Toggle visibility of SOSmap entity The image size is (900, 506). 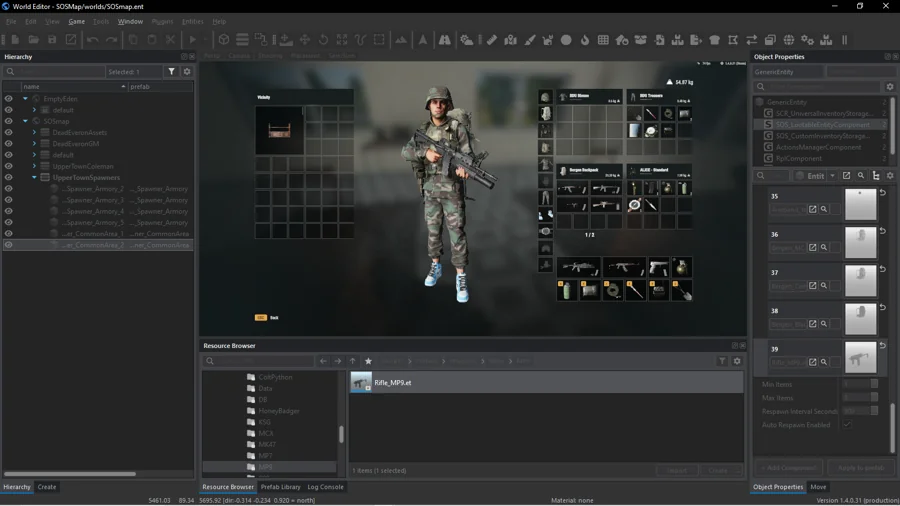(x=9, y=121)
